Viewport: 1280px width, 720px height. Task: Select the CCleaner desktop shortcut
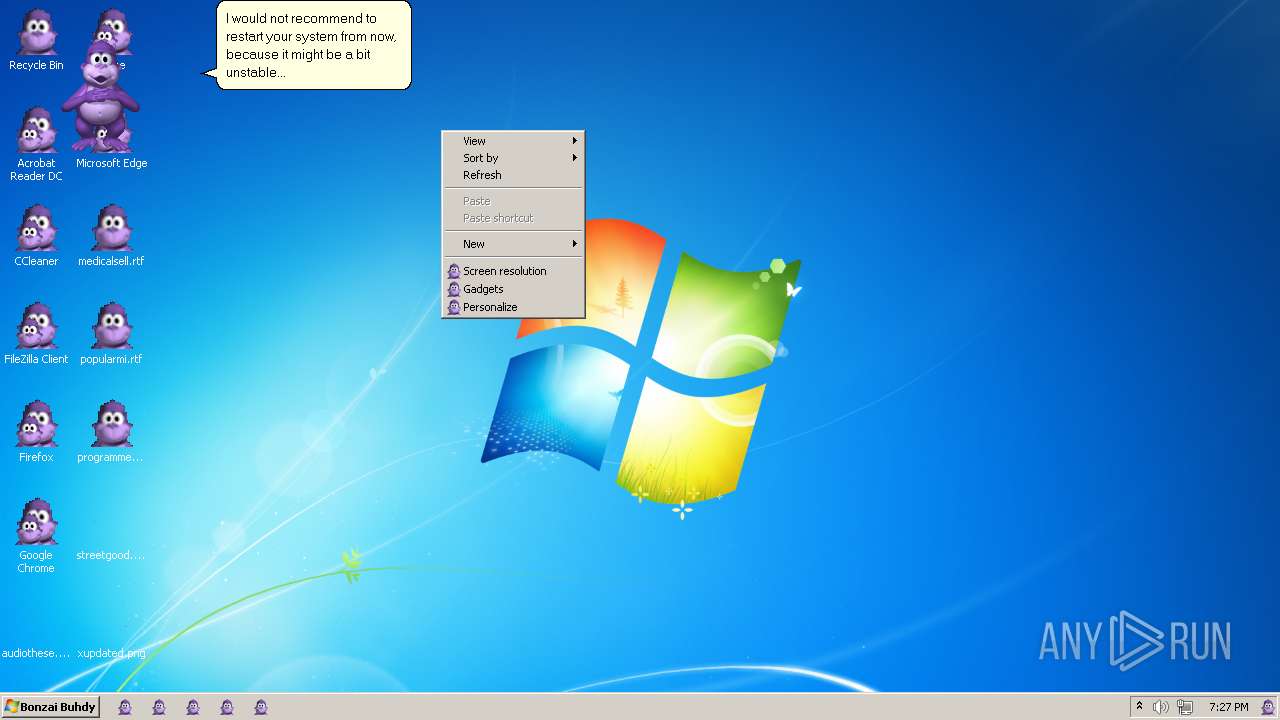click(x=36, y=236)
